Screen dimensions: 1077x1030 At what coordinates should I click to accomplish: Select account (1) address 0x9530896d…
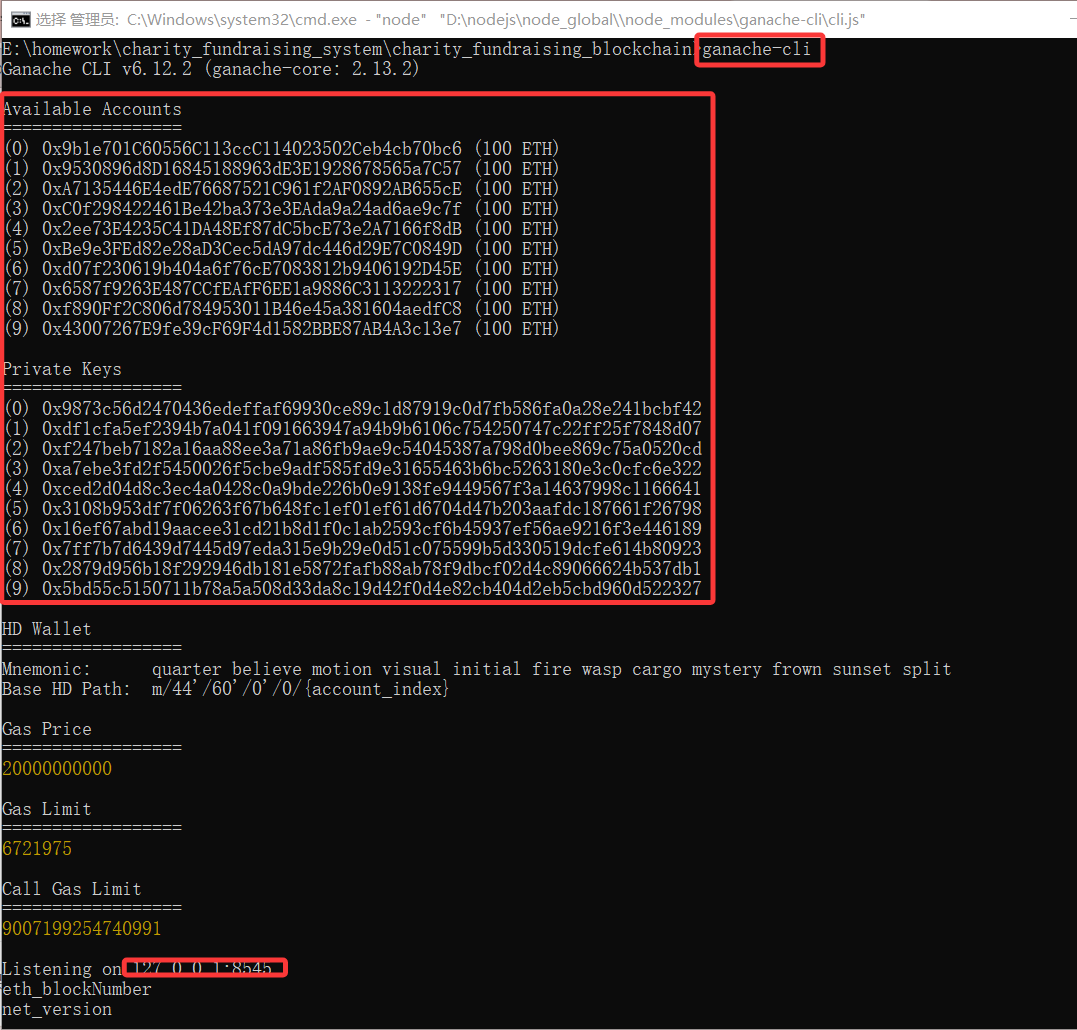tap(251, 169)
